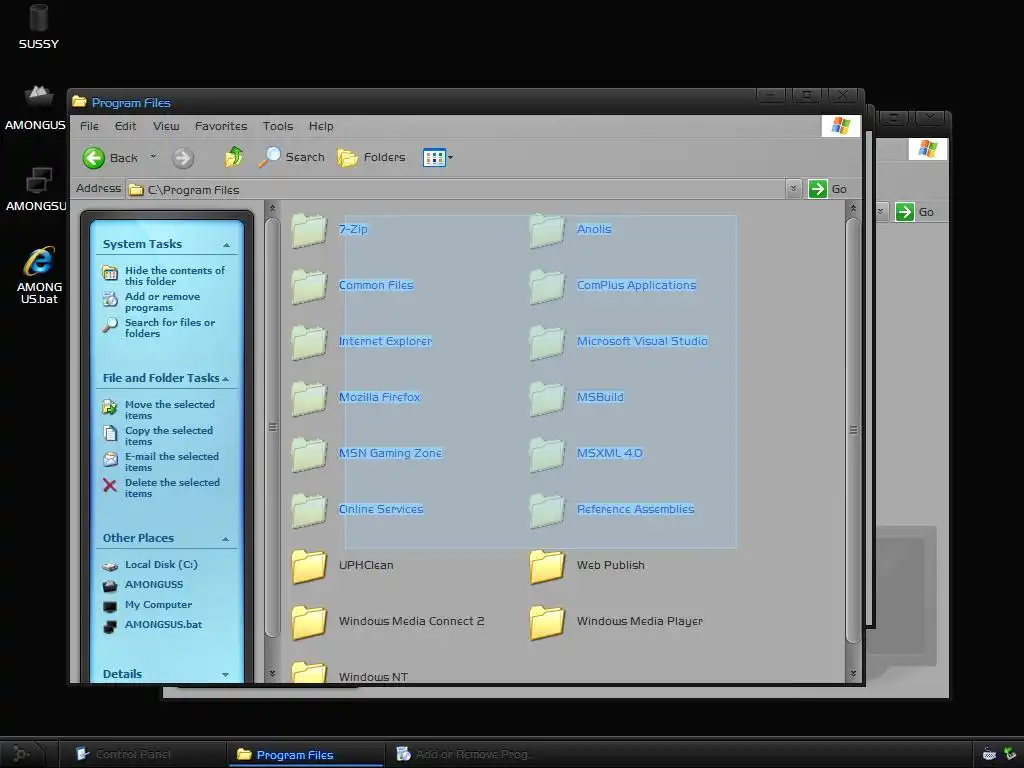The width and height of the screenshot is (1024, 768).
Task: Click Move the selected items link
Action: [170, 409]
